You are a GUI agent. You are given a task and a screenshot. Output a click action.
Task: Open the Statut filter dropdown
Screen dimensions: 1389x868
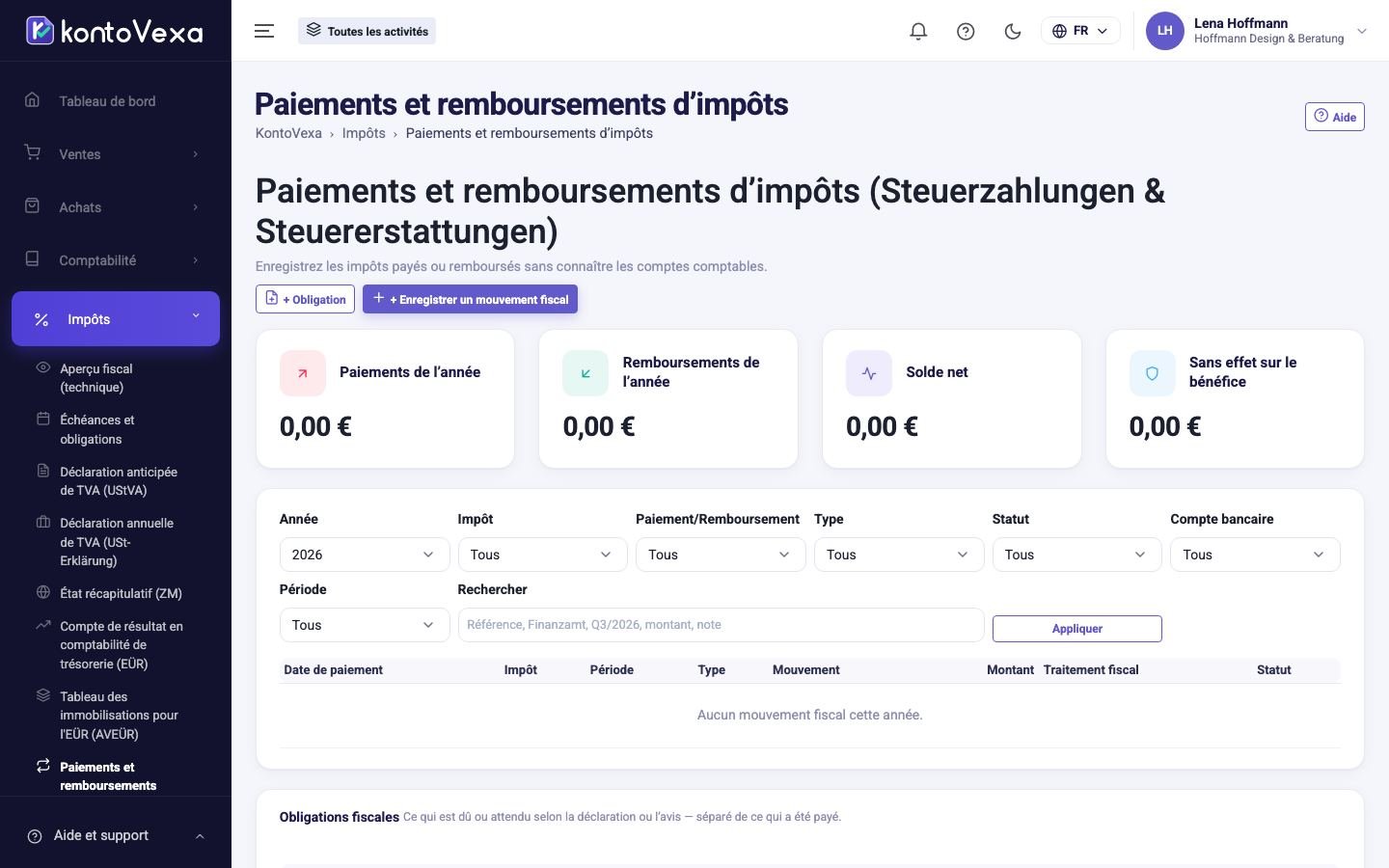click(x=1076, y=555)
